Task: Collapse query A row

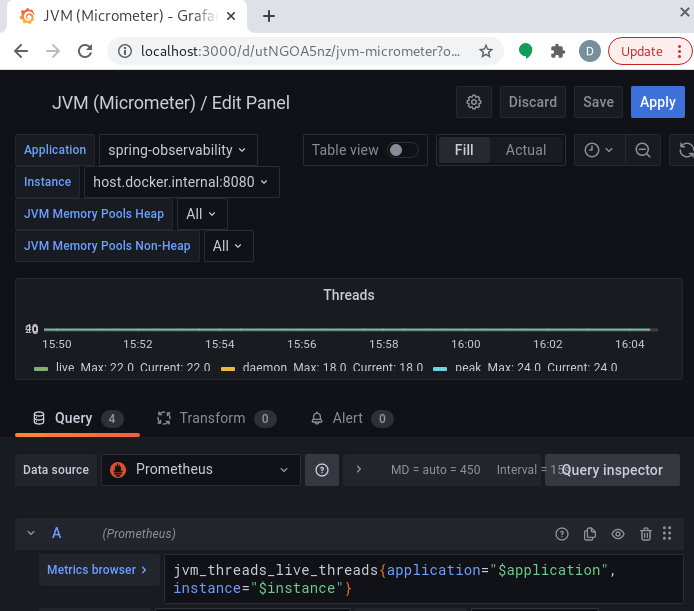Action: pos(31,533)
